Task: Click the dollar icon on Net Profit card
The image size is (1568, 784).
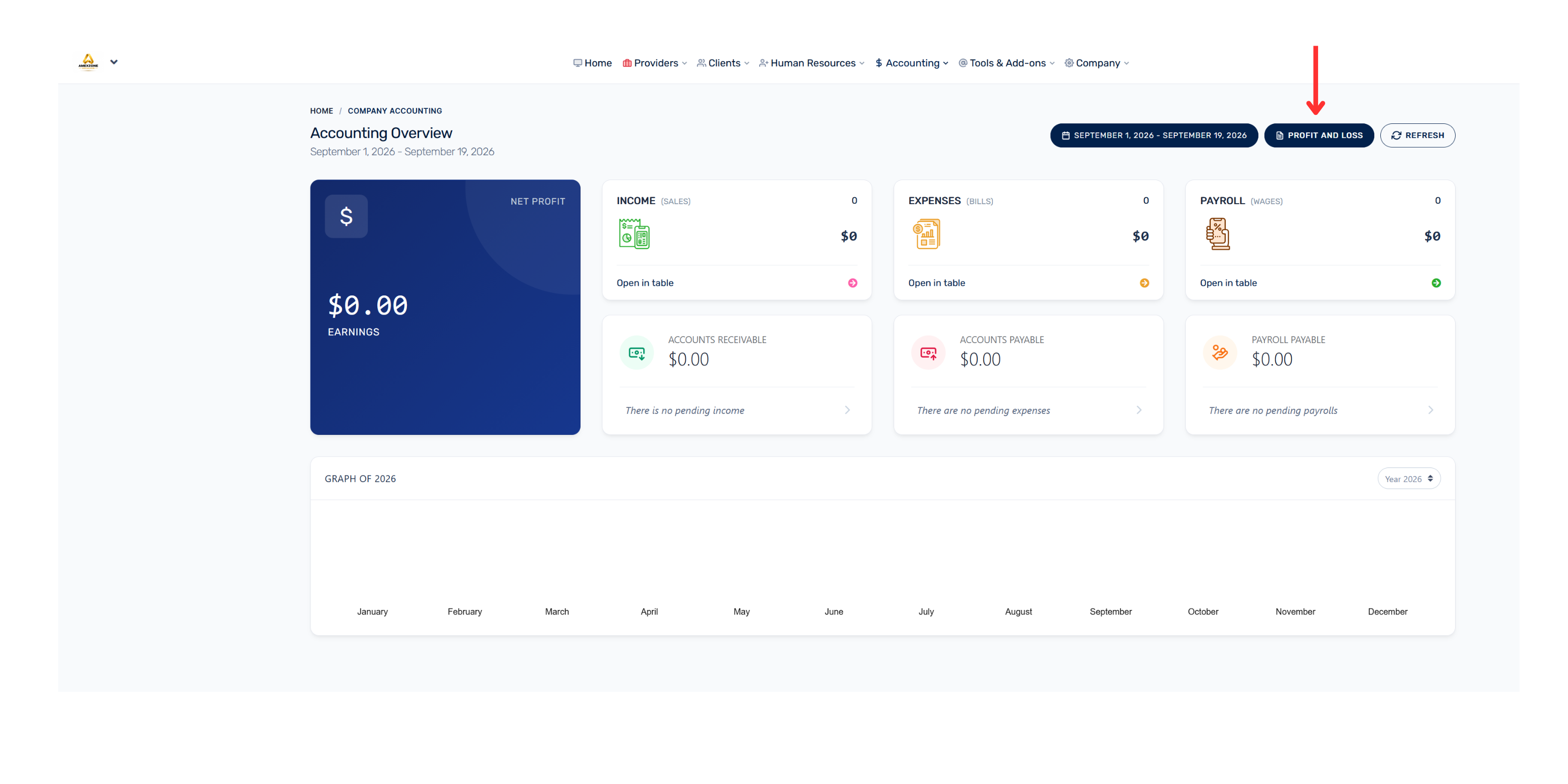Action: [x=346, y=216]
